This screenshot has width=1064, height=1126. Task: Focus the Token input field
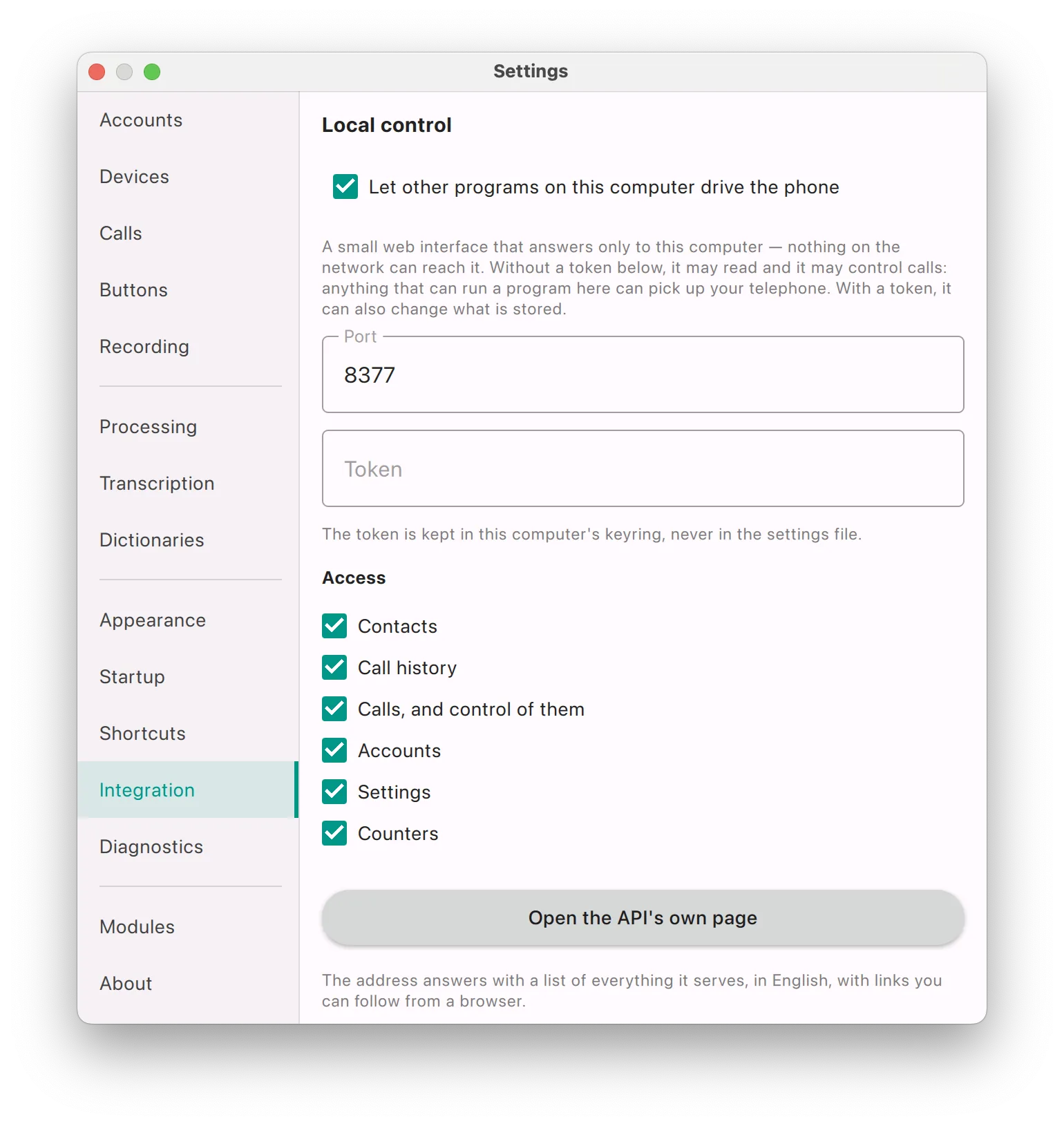(643, 468)
